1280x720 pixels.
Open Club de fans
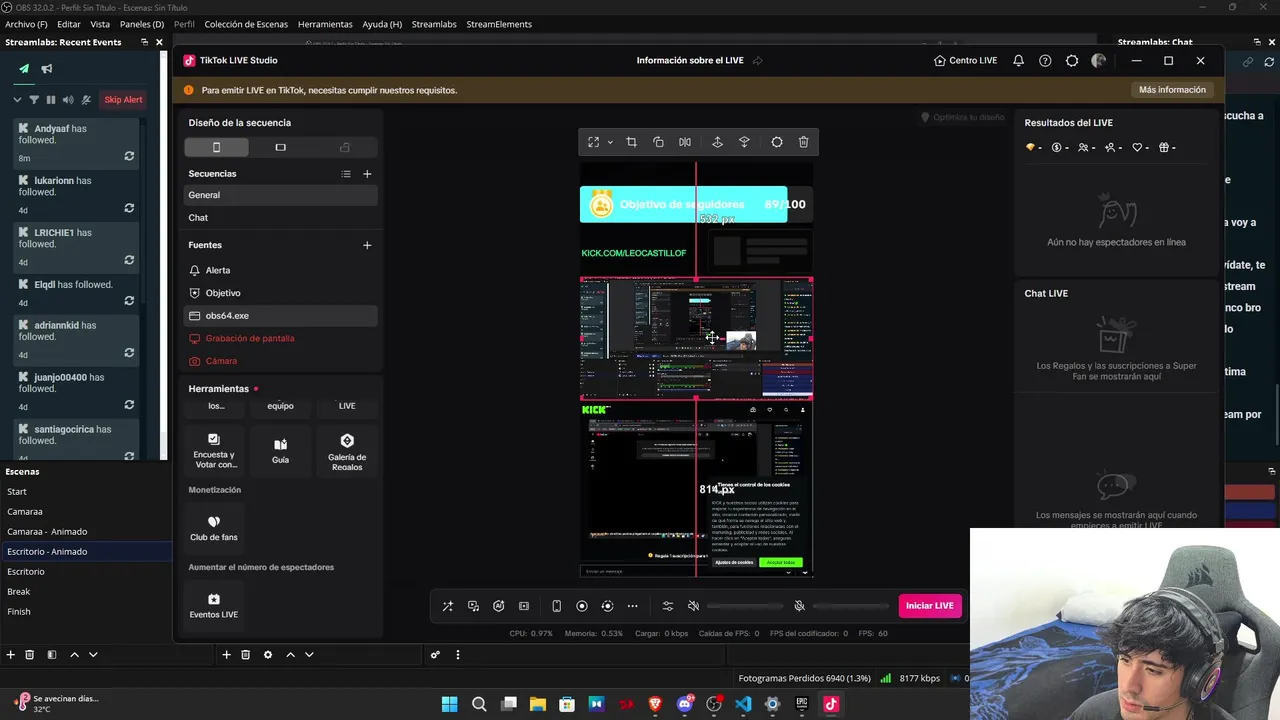click(214, 529)
